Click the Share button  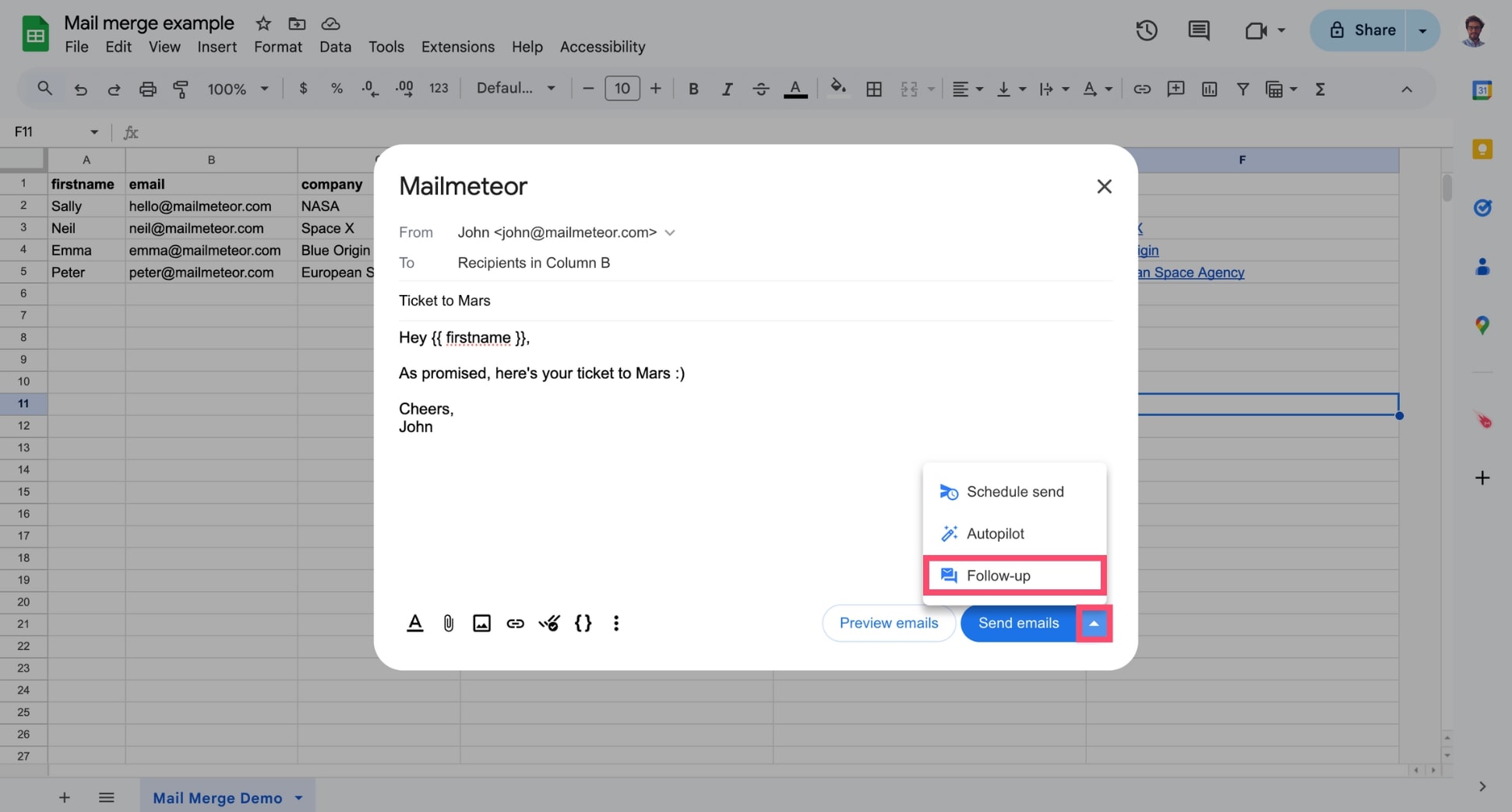pos(1359,30)
